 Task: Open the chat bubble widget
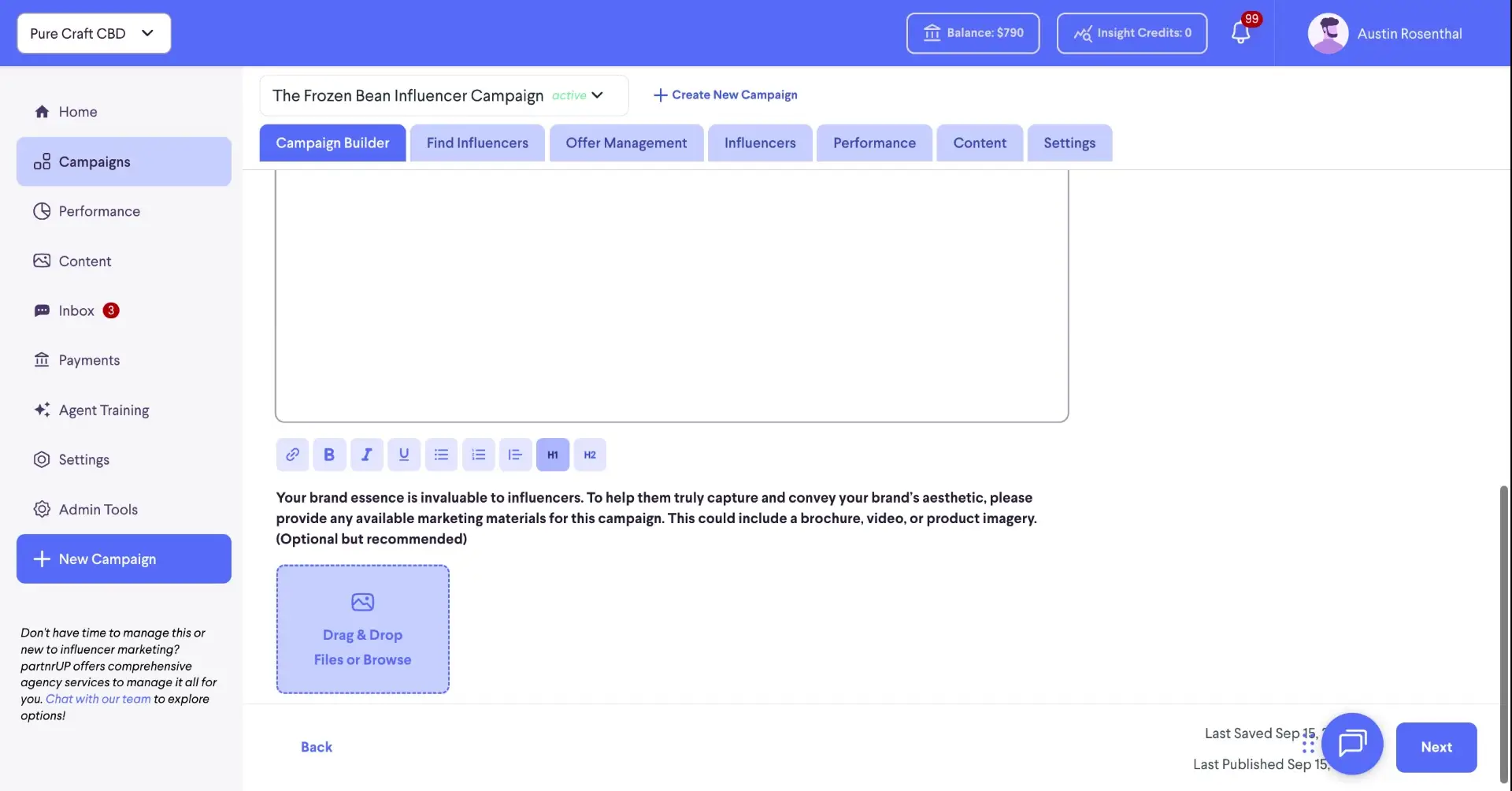[1352, 744]
